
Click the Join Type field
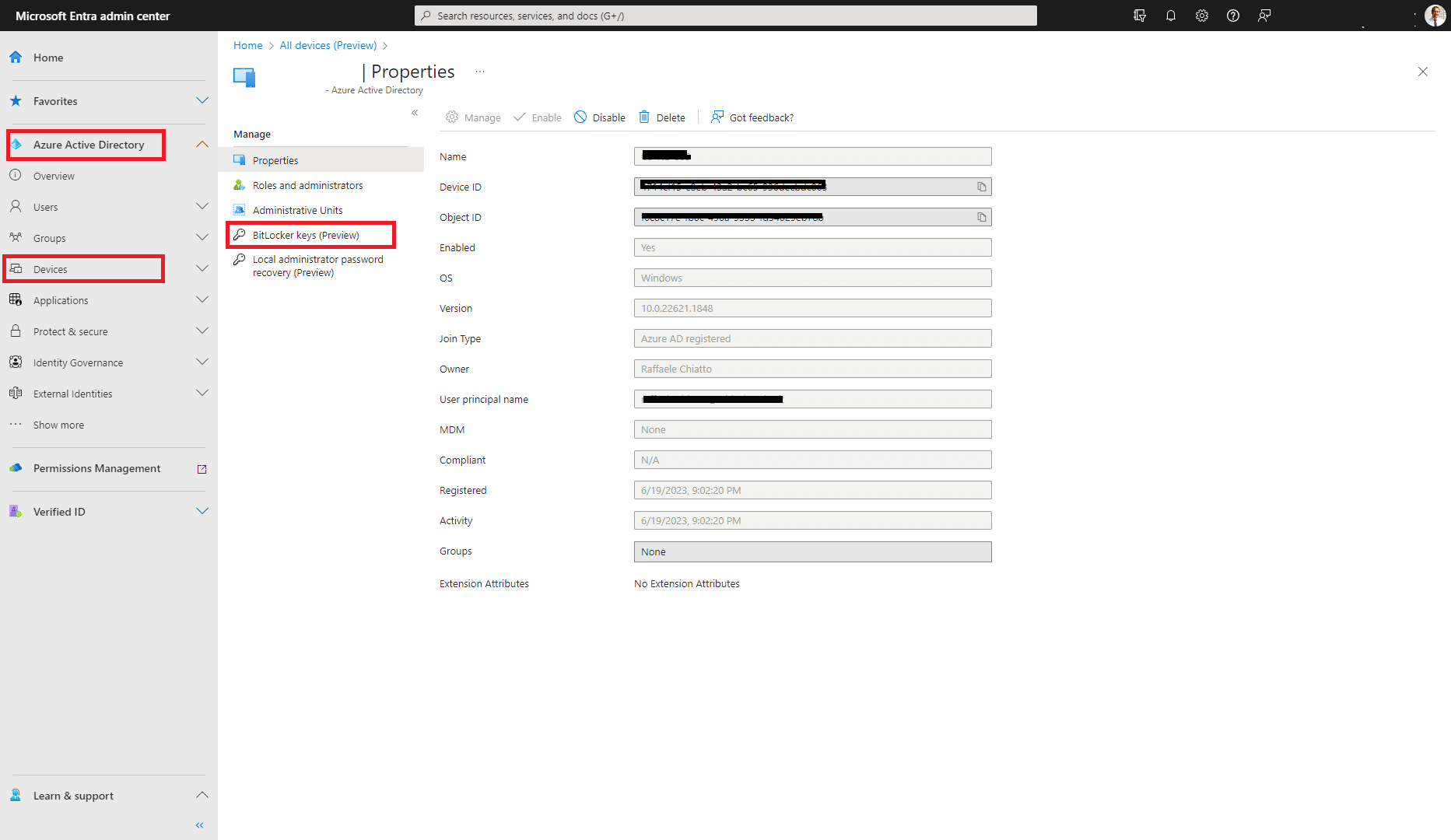(813, 338)
